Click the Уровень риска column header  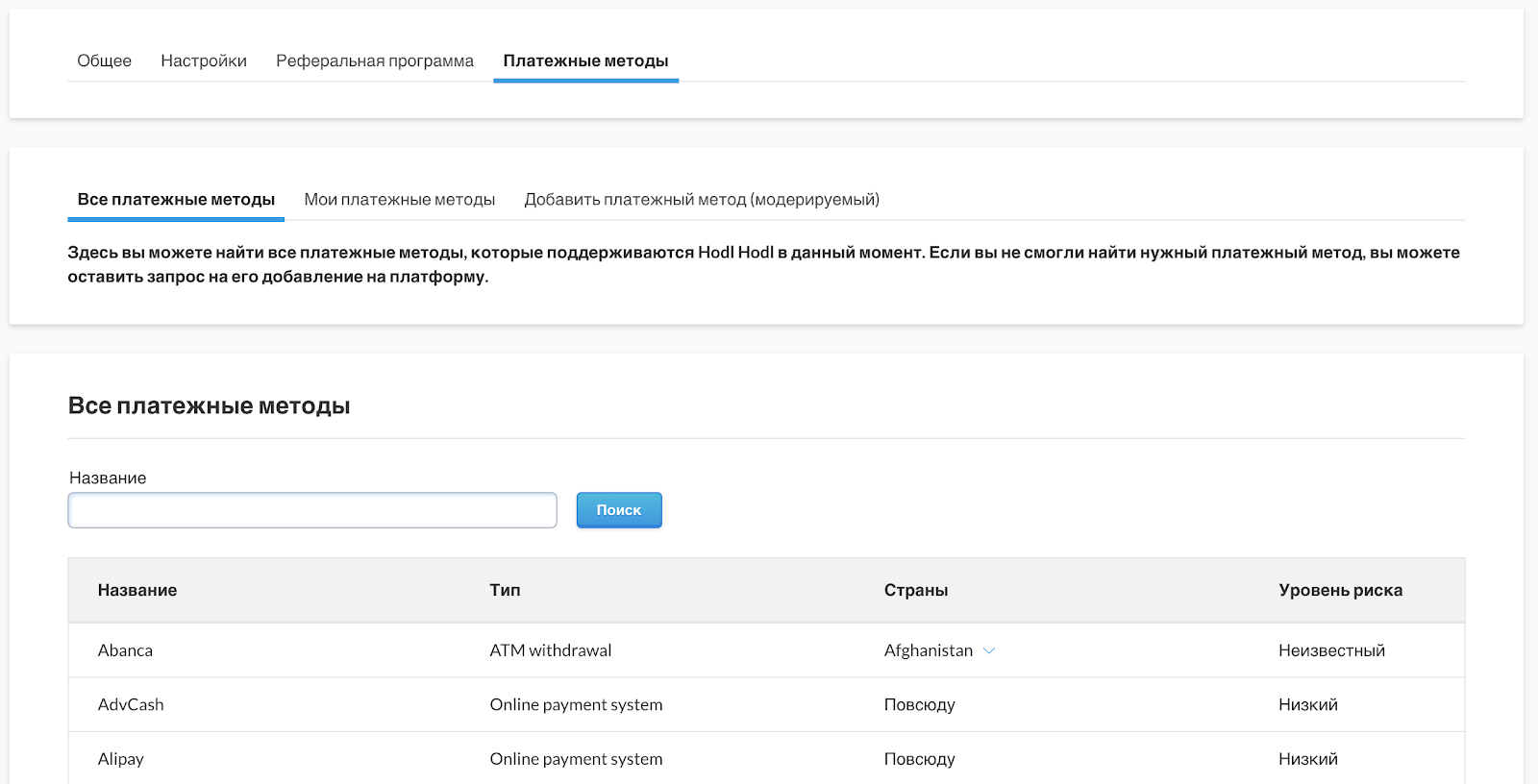coord(1340,590)
